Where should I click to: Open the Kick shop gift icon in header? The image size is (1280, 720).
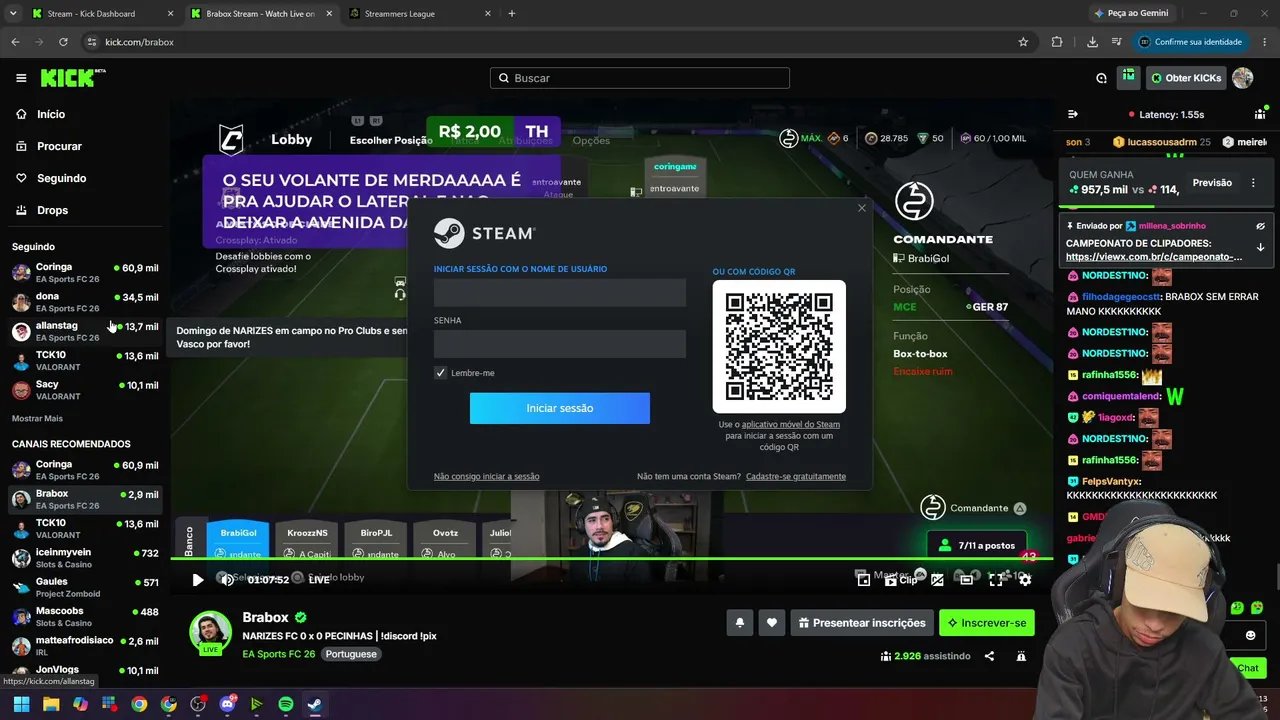(1129, 77)
